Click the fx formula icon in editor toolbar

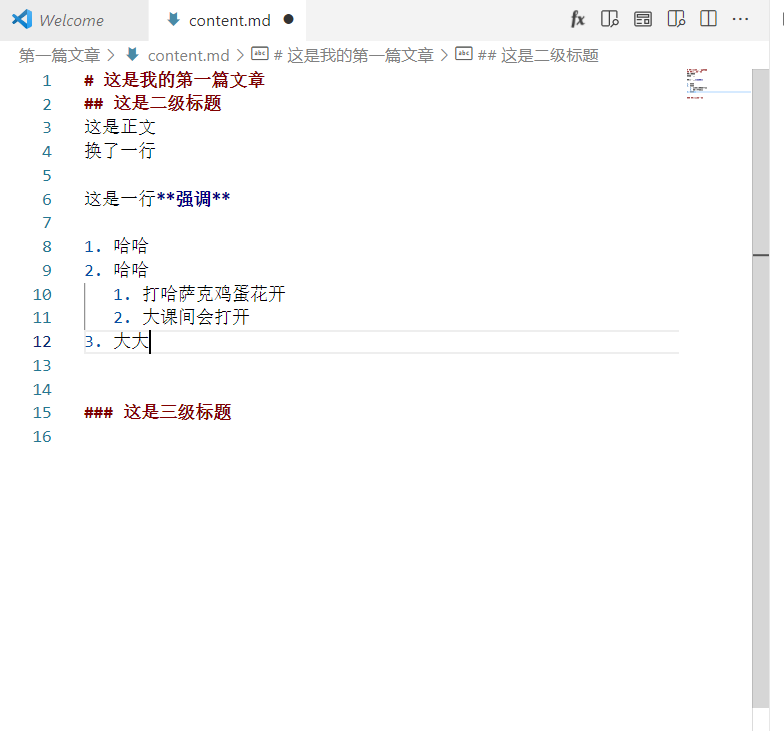(x=578, y=19)
